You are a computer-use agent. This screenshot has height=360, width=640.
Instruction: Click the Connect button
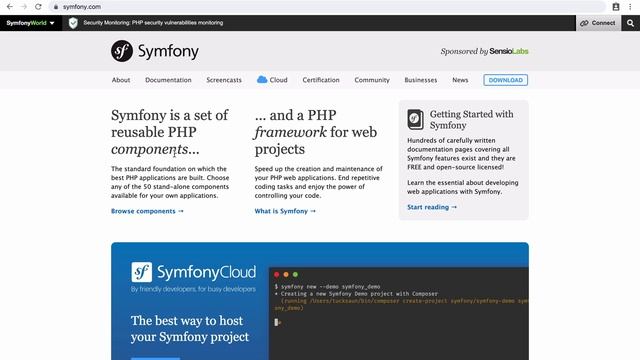pyautogui.click(x=598, y=23)
